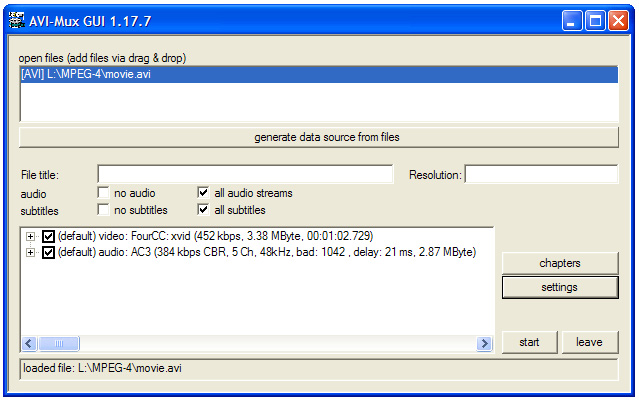Click generate data source from files button
This screenshot has height=401, width=639.
[x=319, y=137]
